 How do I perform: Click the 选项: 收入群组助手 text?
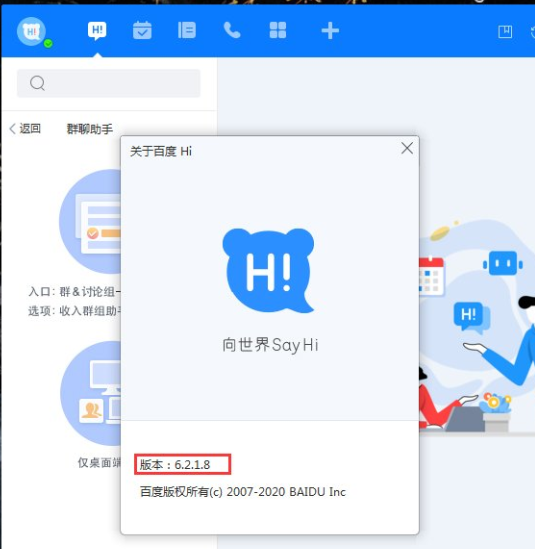point(74,311)
